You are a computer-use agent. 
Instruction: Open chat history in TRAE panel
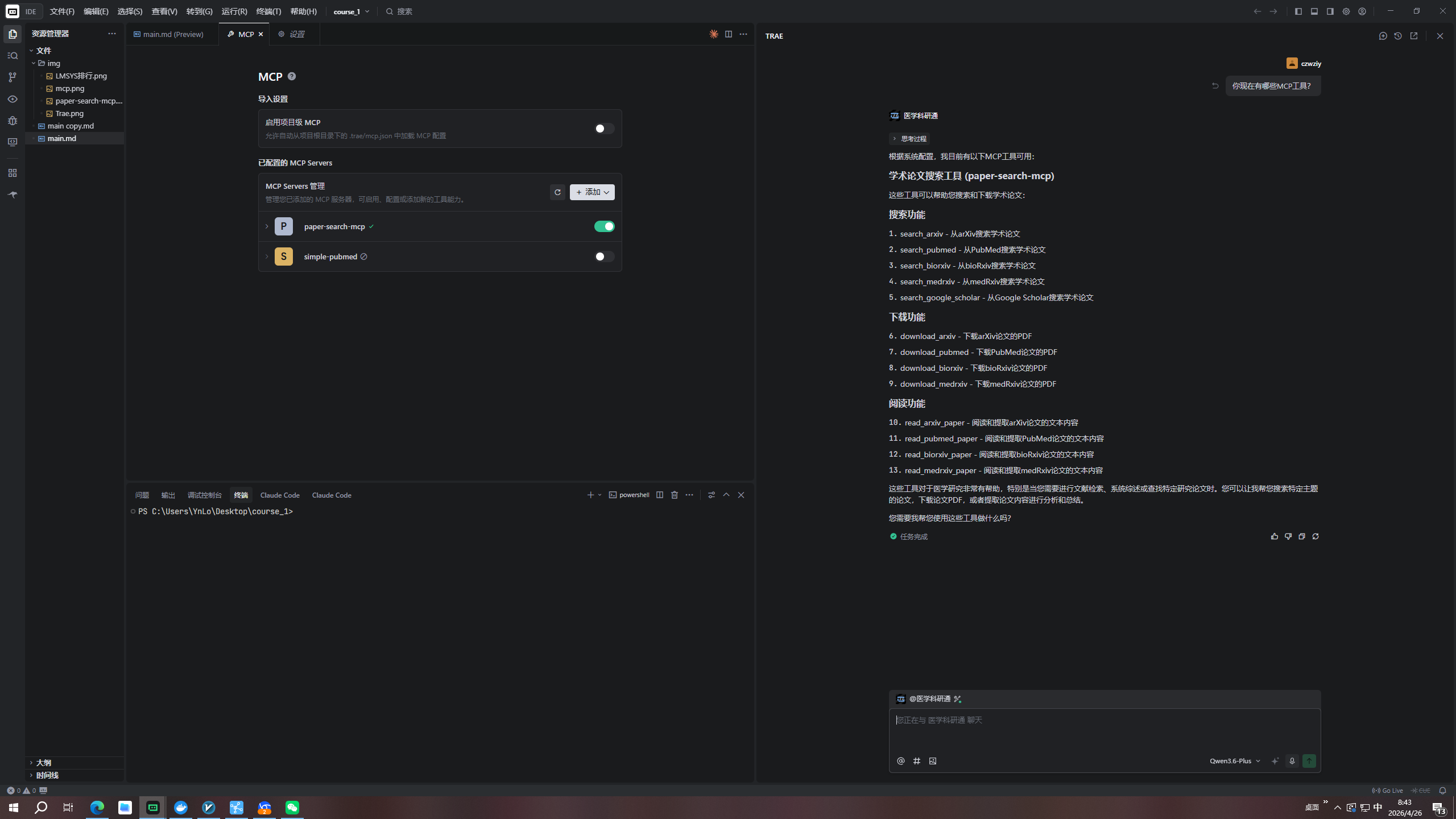pyautogui.click(x=1398, y=36)
